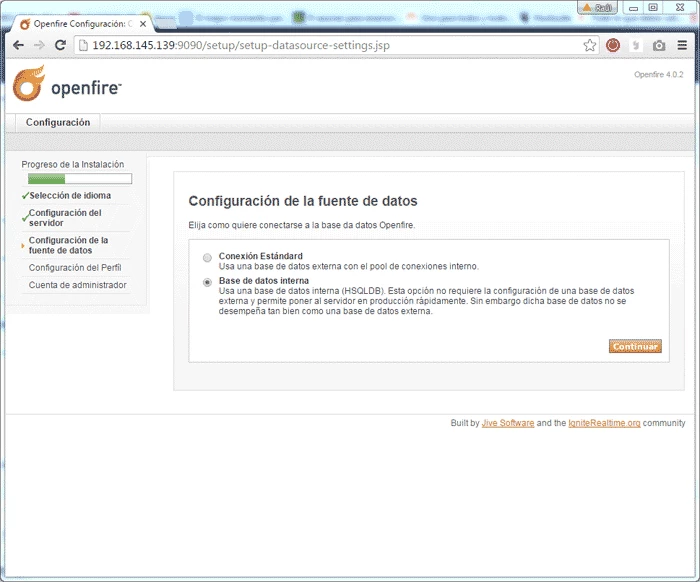This screenshot has height=582, width=700.
Task: Click the Continuar button
Action: tap(635, 346)
